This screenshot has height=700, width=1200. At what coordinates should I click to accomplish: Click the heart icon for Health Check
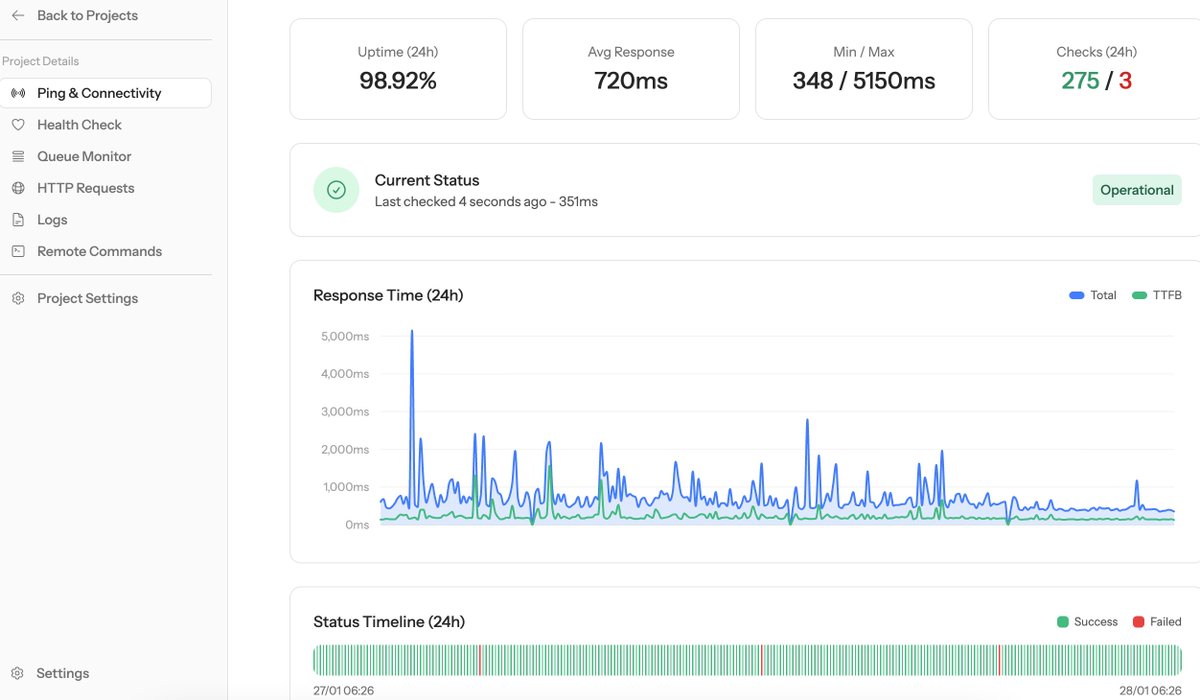click(x=18, y=125)
